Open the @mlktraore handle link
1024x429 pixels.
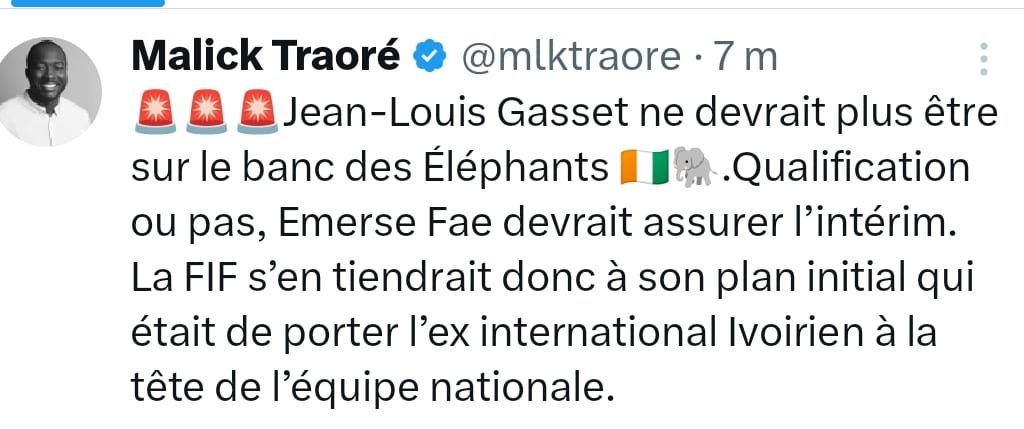(569, 57)
